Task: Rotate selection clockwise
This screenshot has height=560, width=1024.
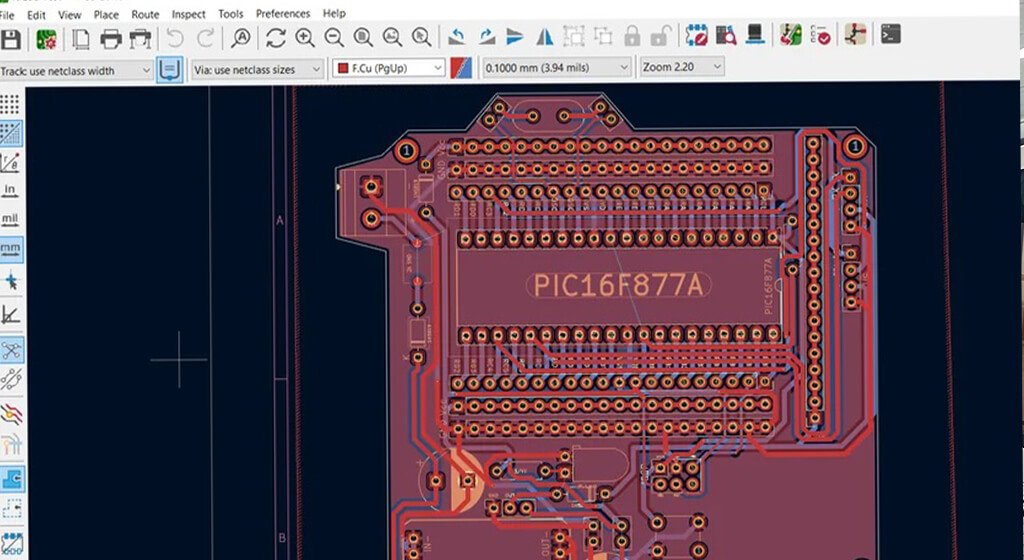Action: (x=487, y=37)
